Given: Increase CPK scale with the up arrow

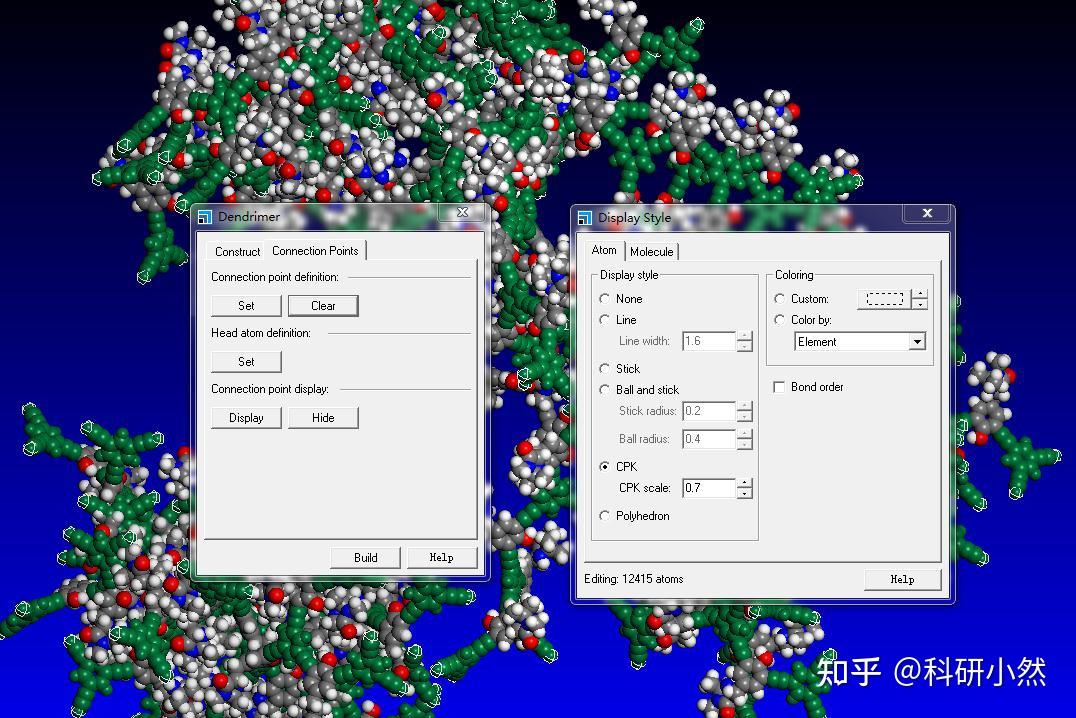Looking at the screenshot, I should 744,484.
